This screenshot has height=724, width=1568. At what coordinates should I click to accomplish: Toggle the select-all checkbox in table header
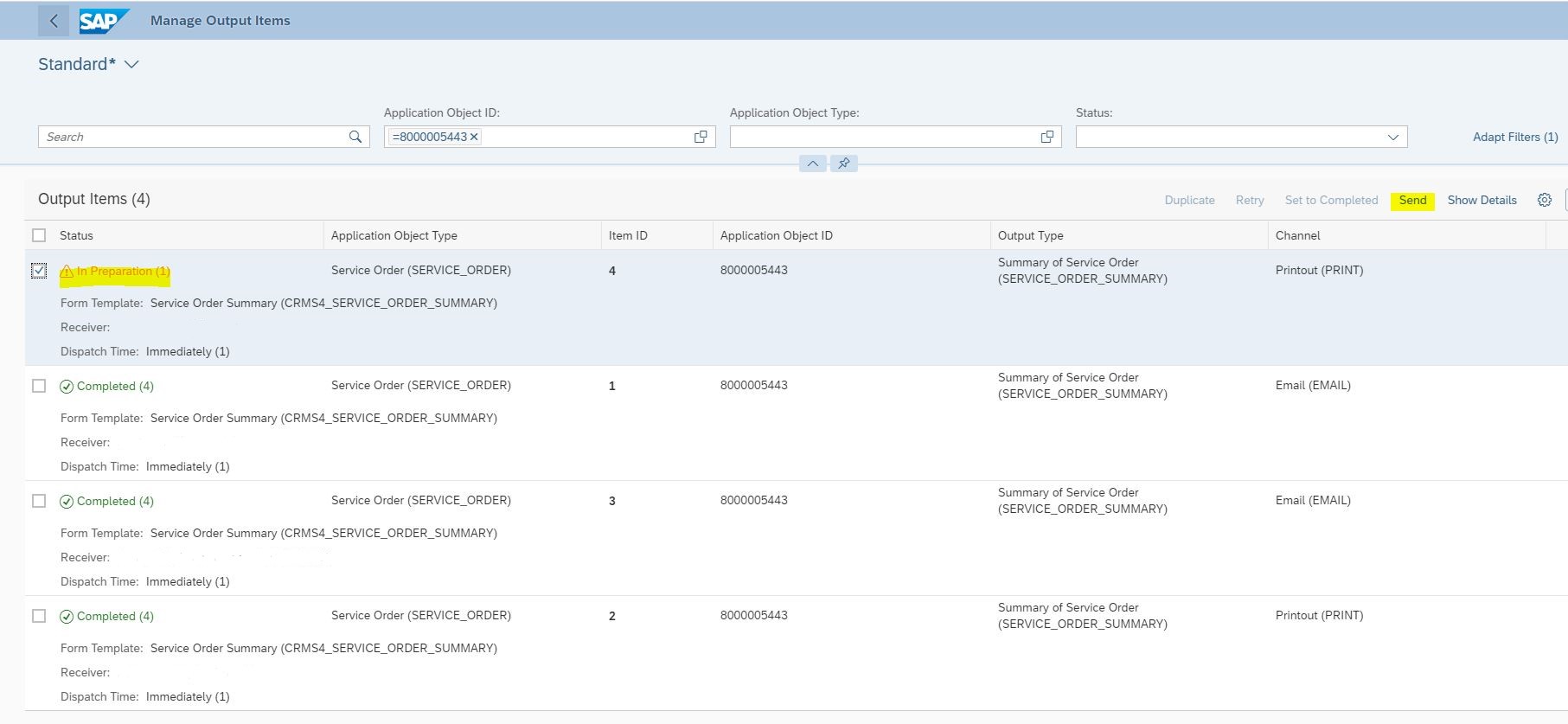point(39,235)
